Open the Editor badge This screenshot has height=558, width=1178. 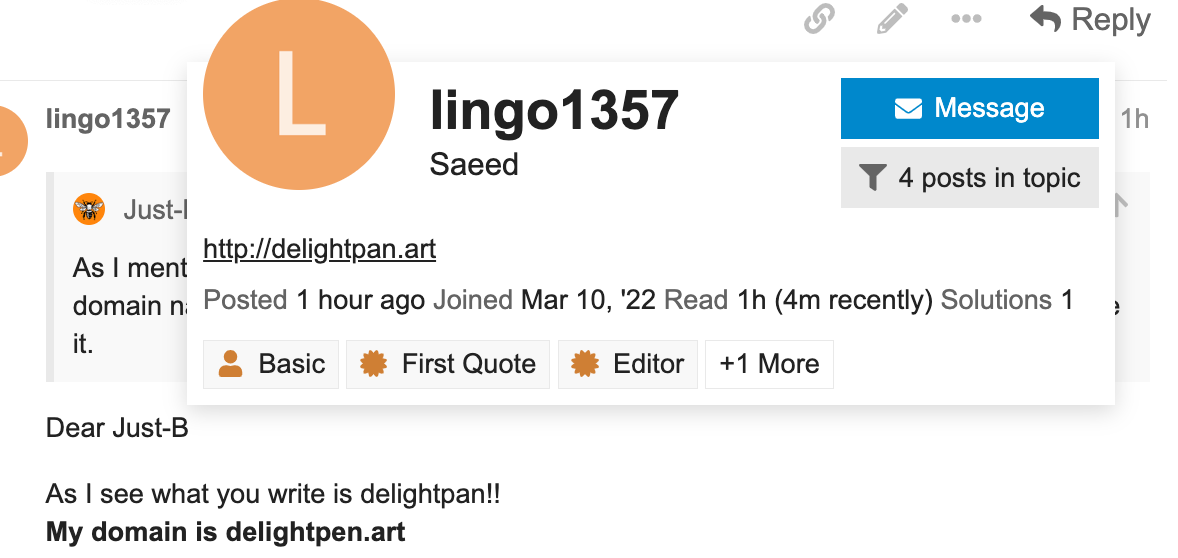(627, 364)
